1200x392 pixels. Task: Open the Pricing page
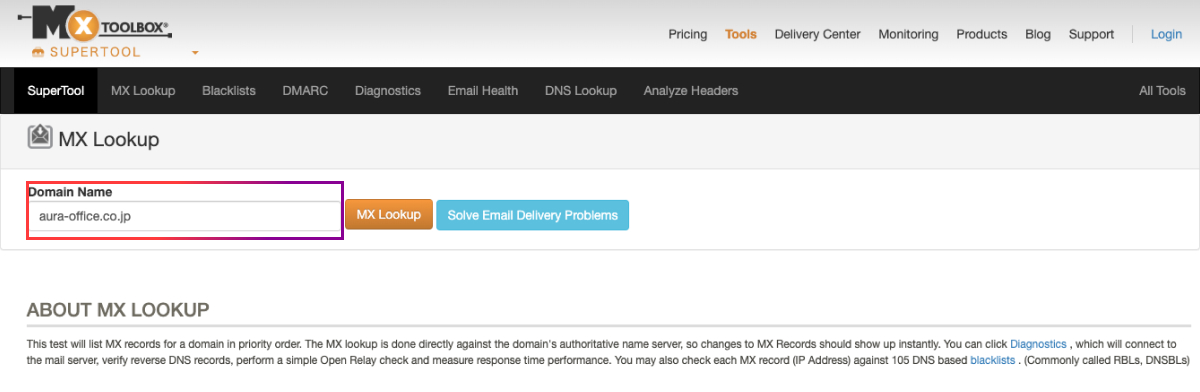688,34
